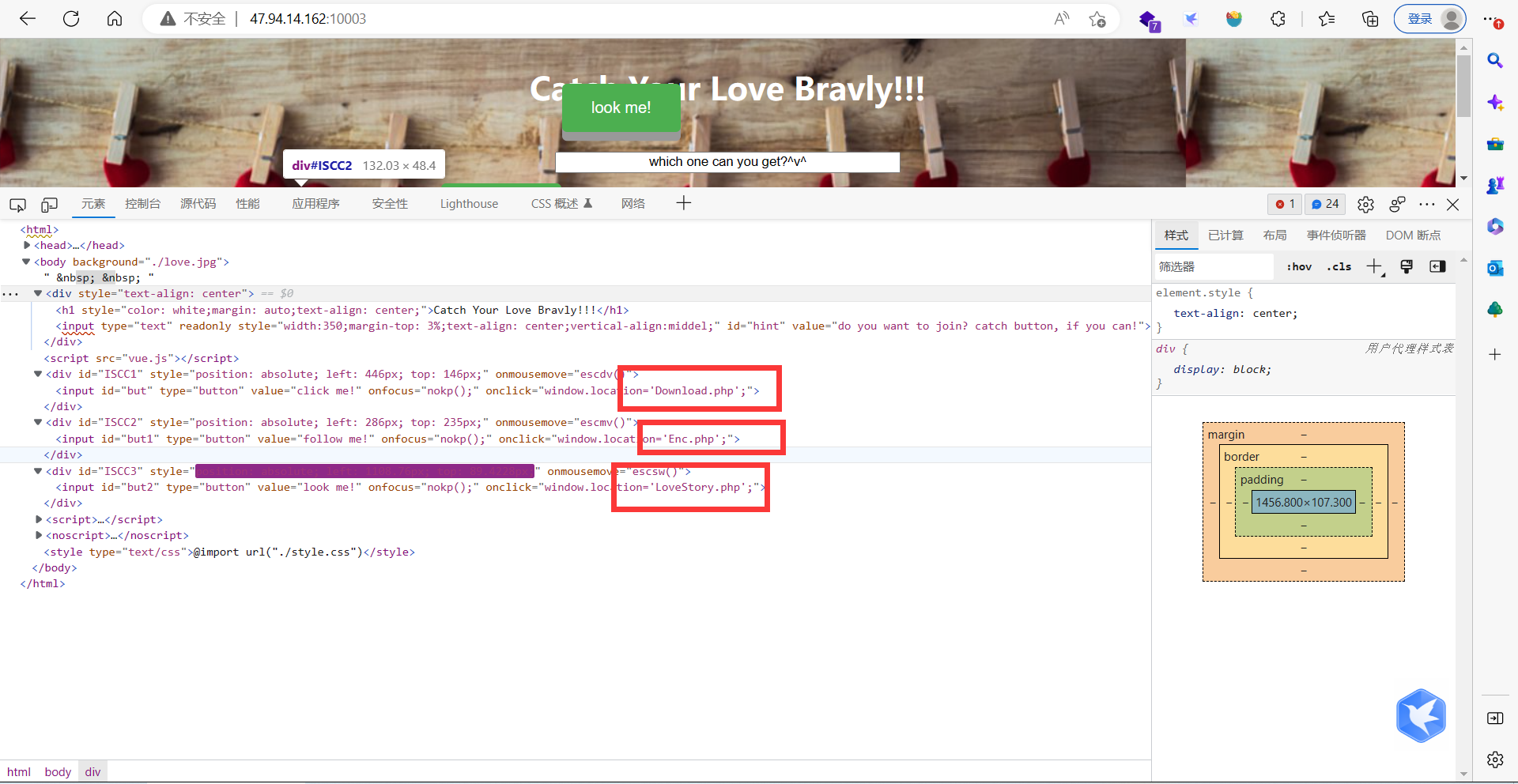Switch to the 元素 tab

pyautogui.click(x=93, y=204)
